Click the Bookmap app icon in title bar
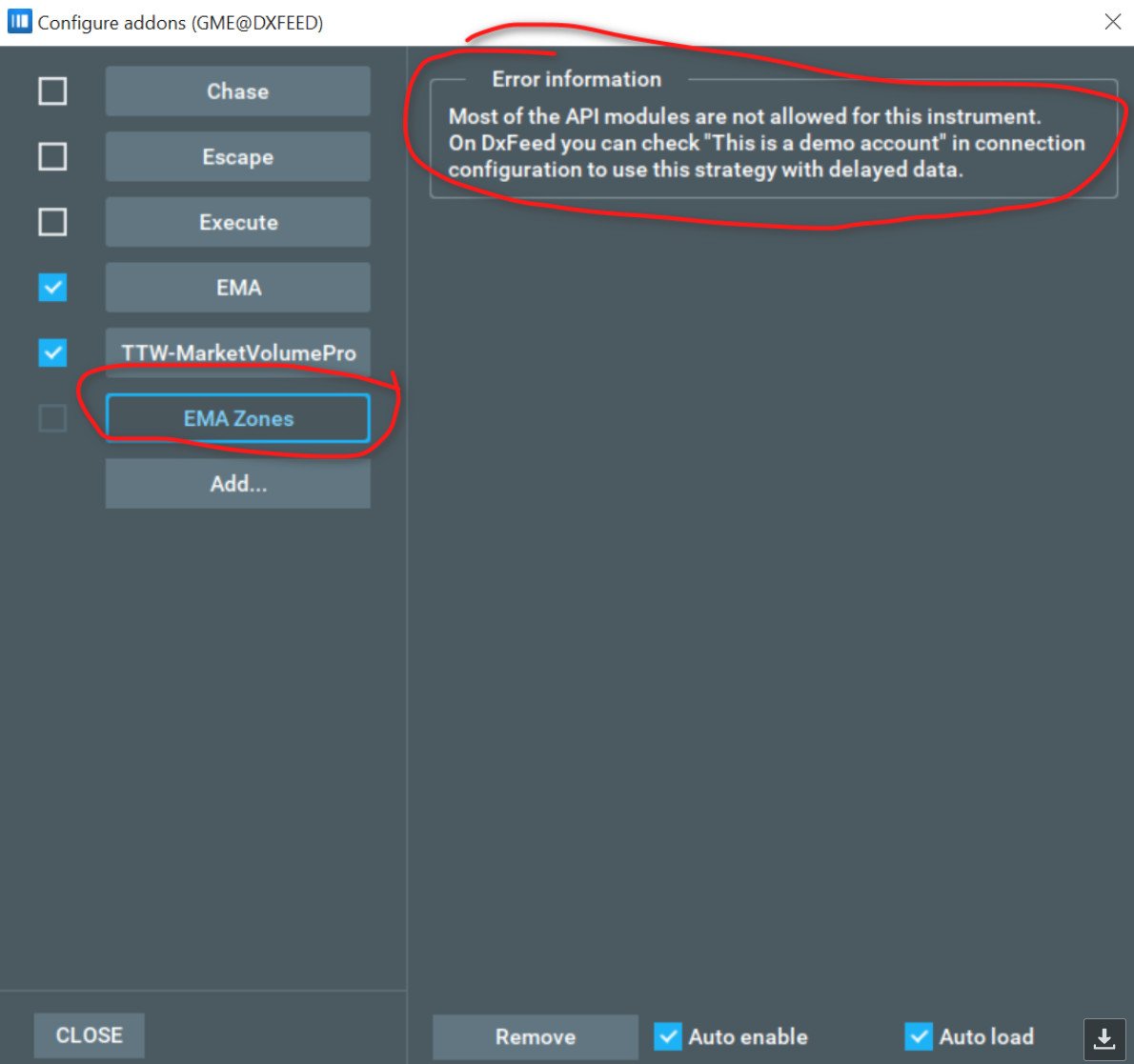The width and height of the screenshot is (1134, 1064). [19, 21]
